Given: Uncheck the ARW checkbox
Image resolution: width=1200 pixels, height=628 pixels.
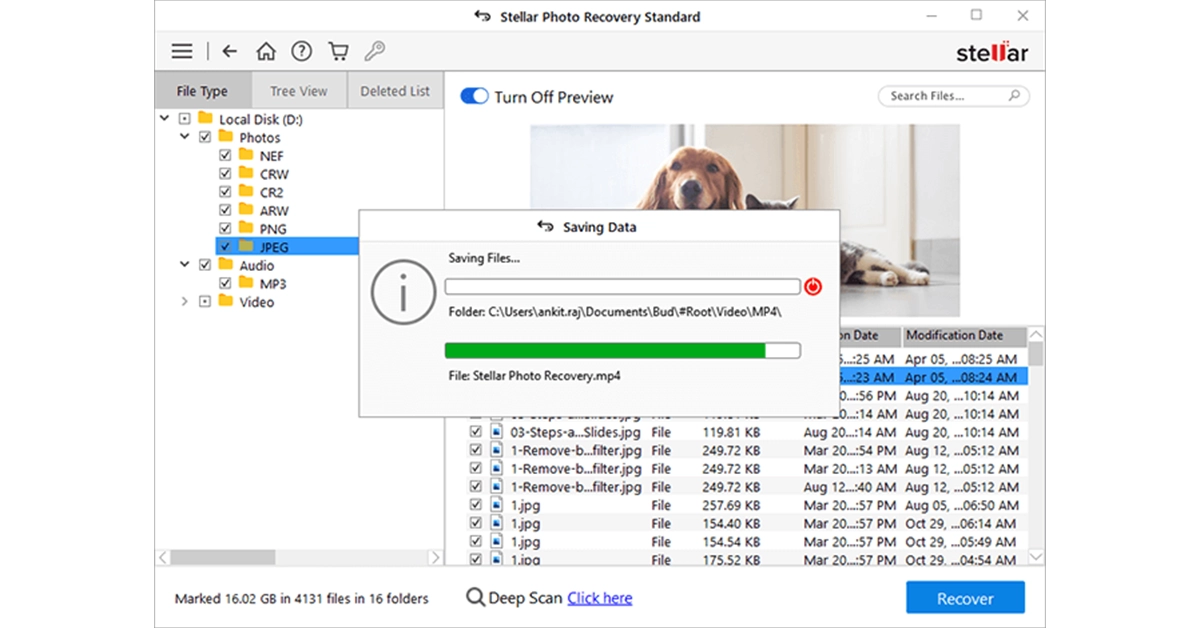Looking at the screenshot, I should (x=225, y=210).
